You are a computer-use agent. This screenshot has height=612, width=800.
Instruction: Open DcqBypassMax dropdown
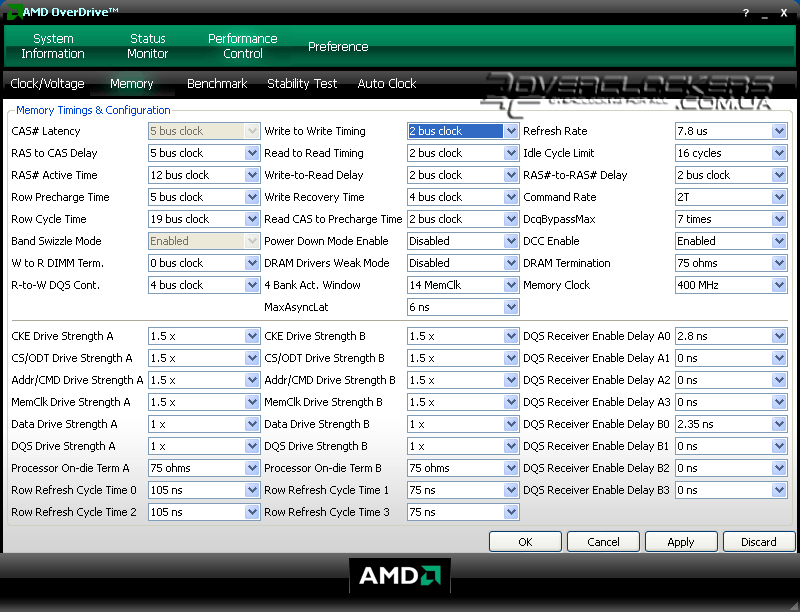click(779, 219)
